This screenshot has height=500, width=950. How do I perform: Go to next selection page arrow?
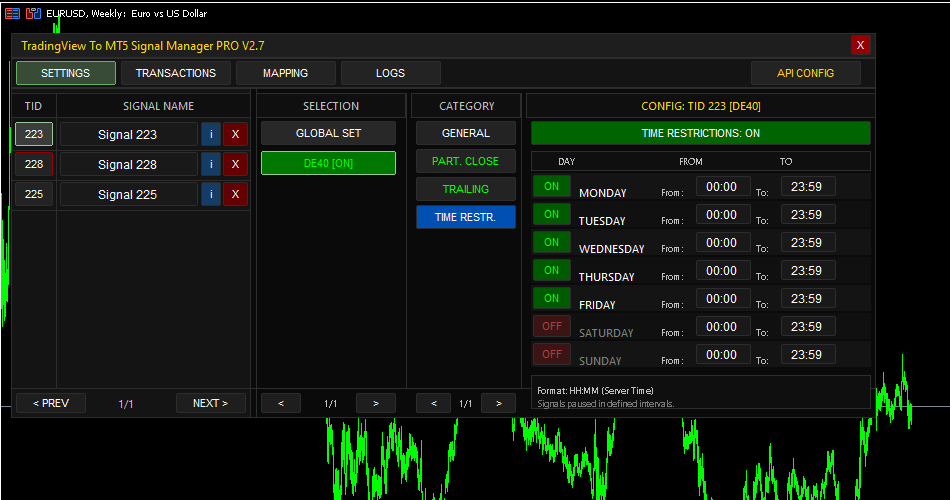click(x=376, y=403)
